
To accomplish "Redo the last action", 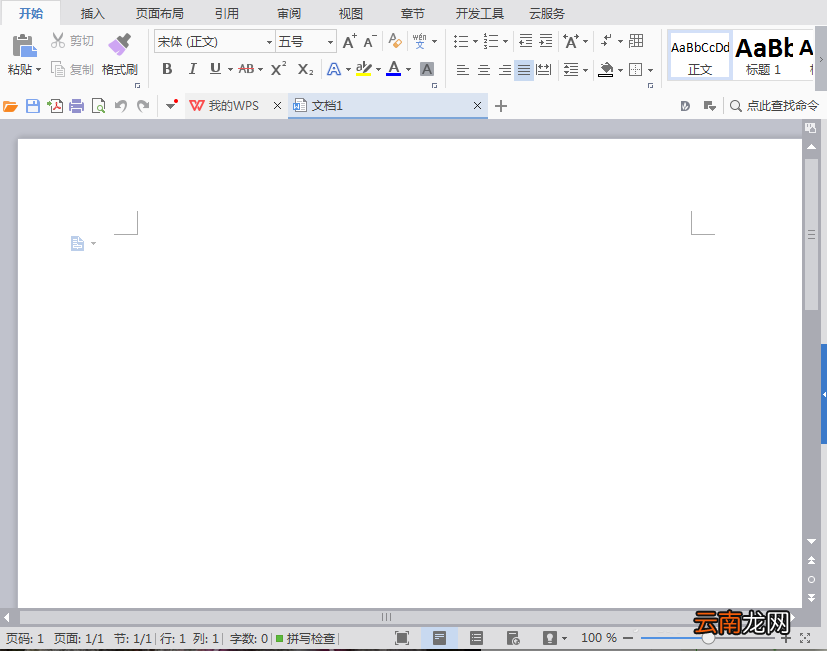I will [x=143, y=107].
